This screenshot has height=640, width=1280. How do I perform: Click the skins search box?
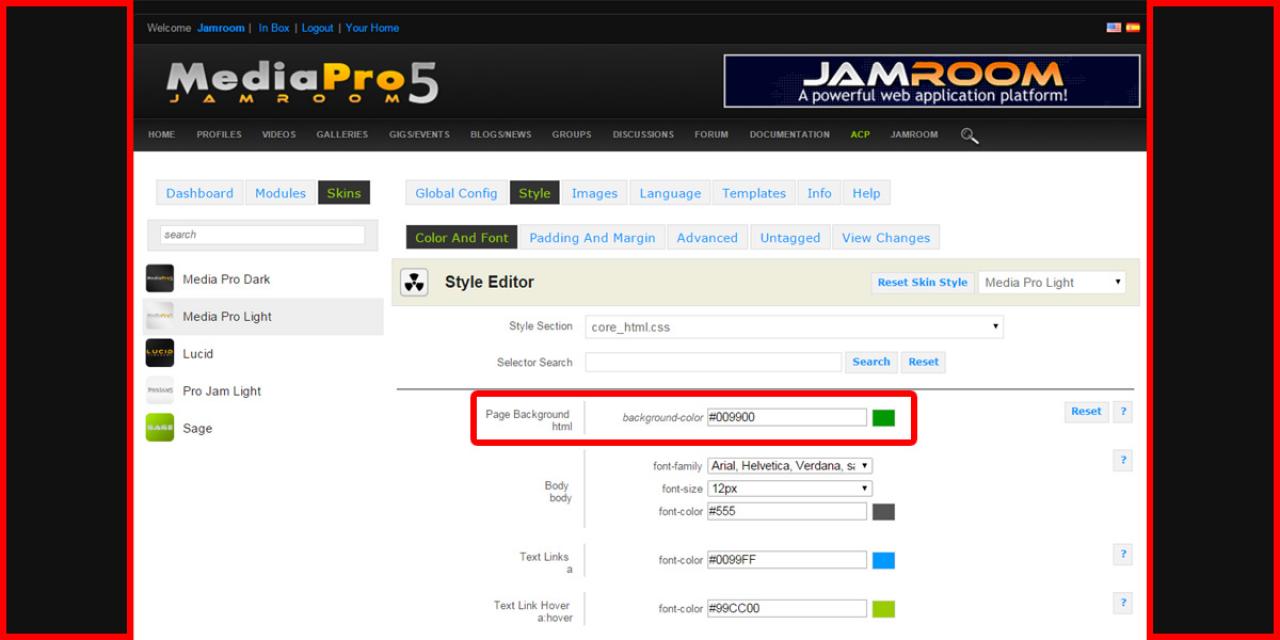pos(263,235)
